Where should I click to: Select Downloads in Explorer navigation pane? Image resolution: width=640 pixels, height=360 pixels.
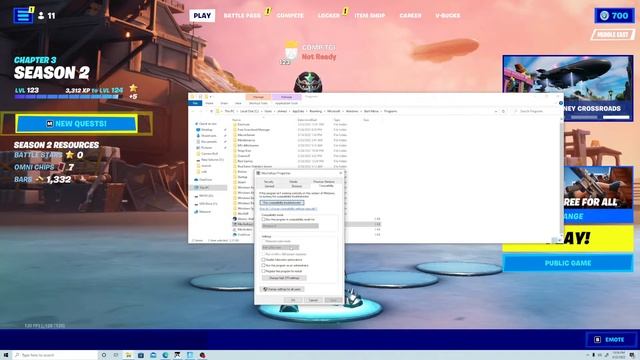(208, 136)
